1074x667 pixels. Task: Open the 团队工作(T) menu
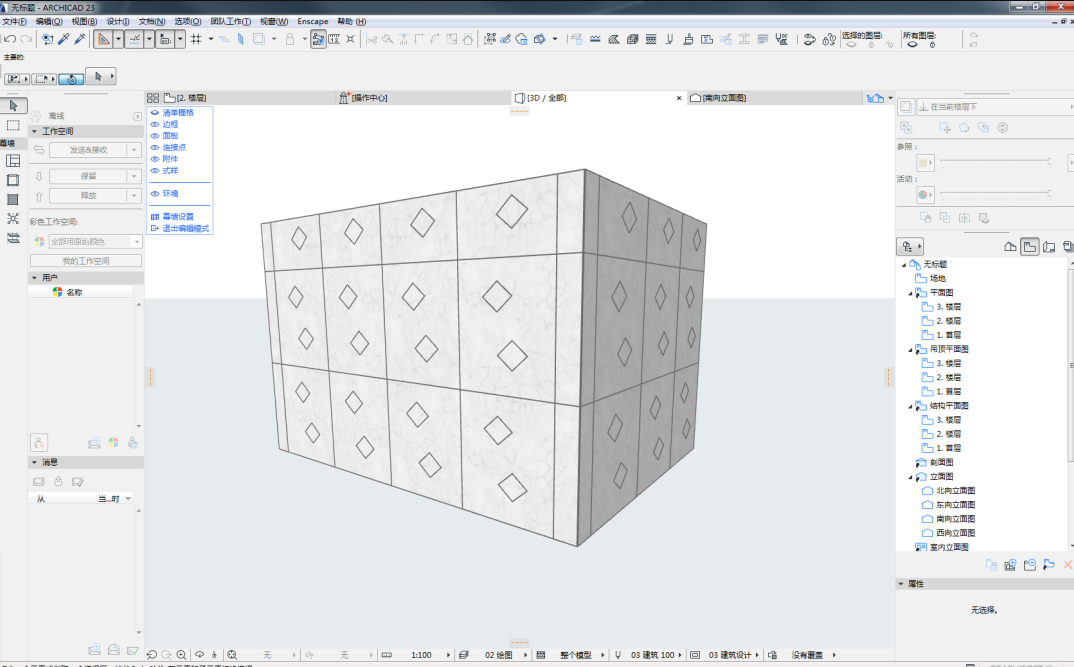[x=230, y=21]
